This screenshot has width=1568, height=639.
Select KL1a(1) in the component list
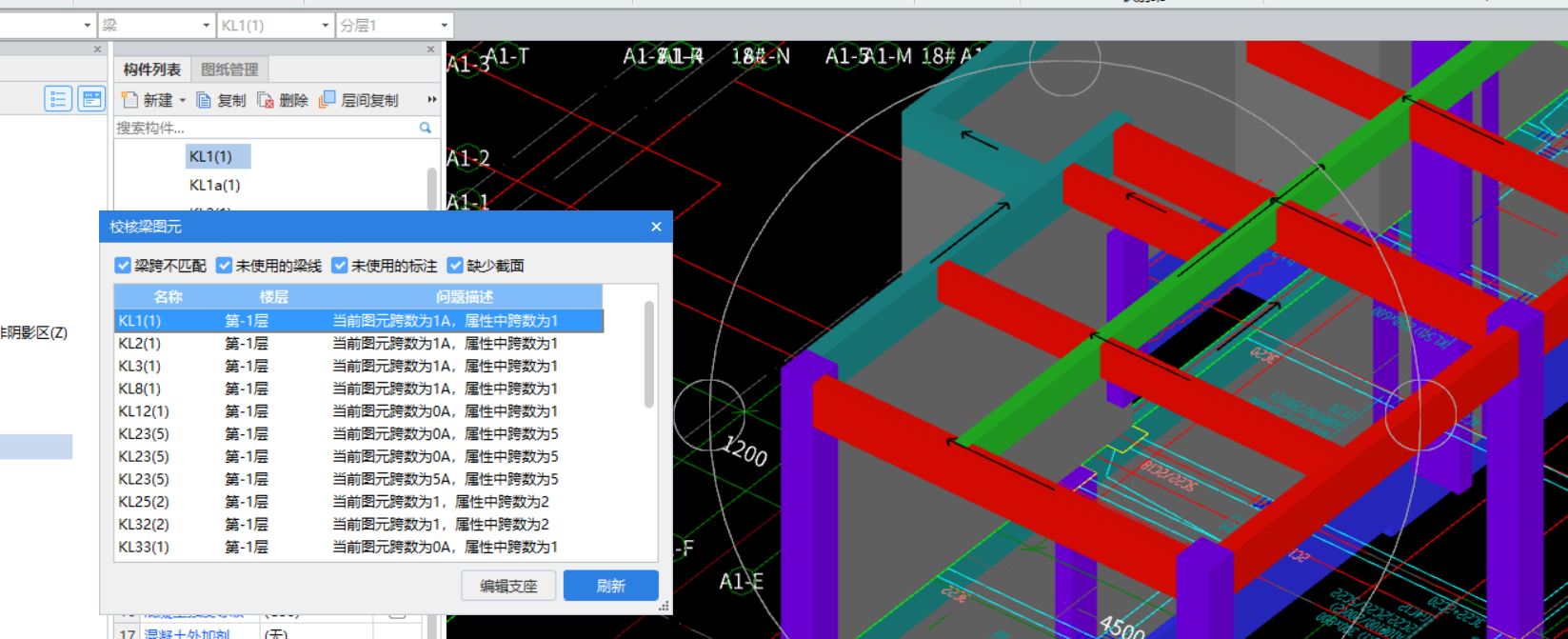pos(214,185)
